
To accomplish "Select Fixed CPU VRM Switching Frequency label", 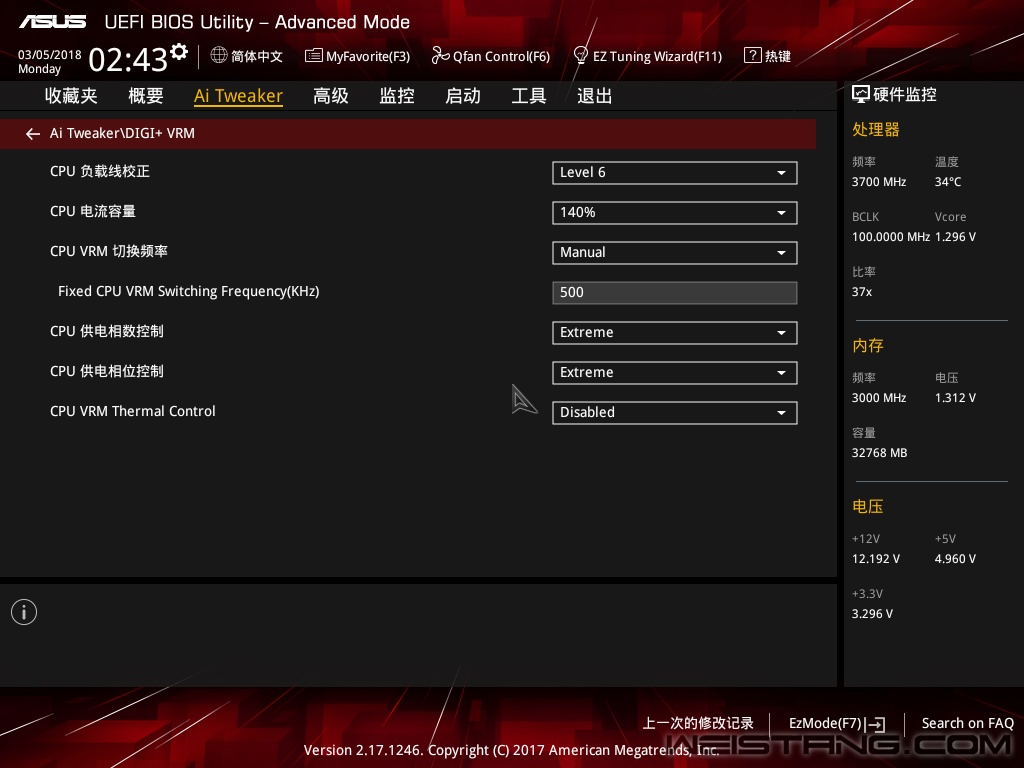I will [189, 291].
